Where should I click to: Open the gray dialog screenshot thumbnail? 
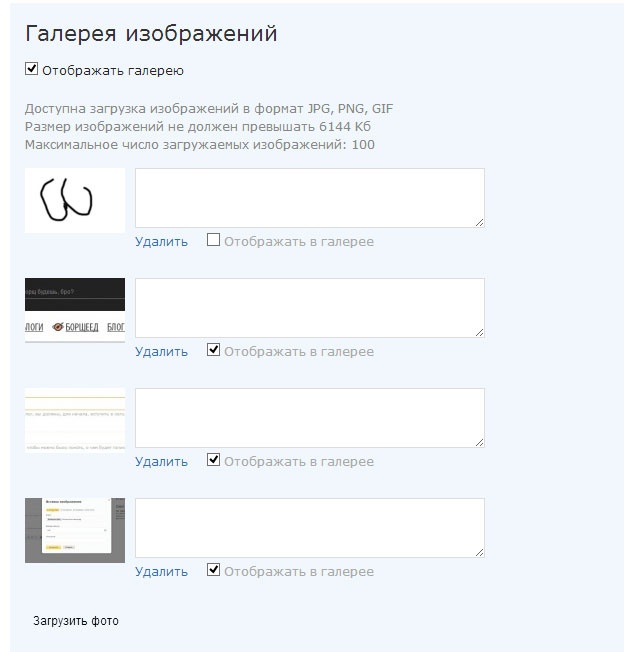click(x=75, y=531)
